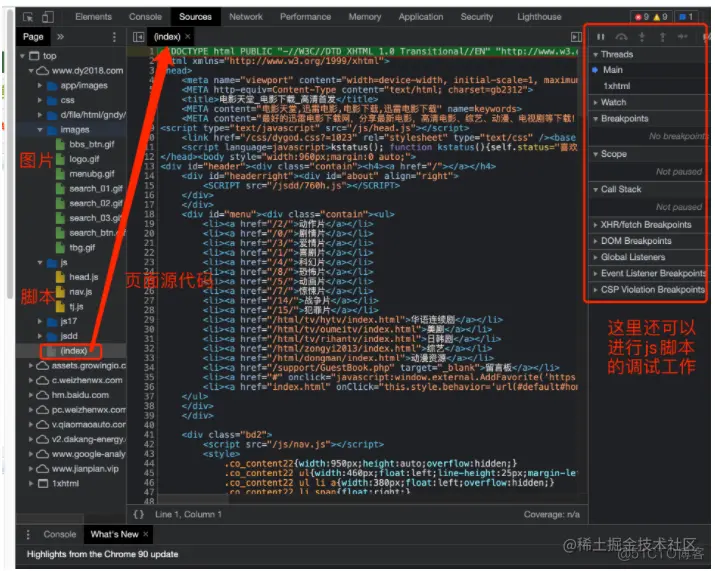Expand the hm.baidu.com domain
Image resolution: width=715 pixels, height=571 pixels.
coord(31,395)
